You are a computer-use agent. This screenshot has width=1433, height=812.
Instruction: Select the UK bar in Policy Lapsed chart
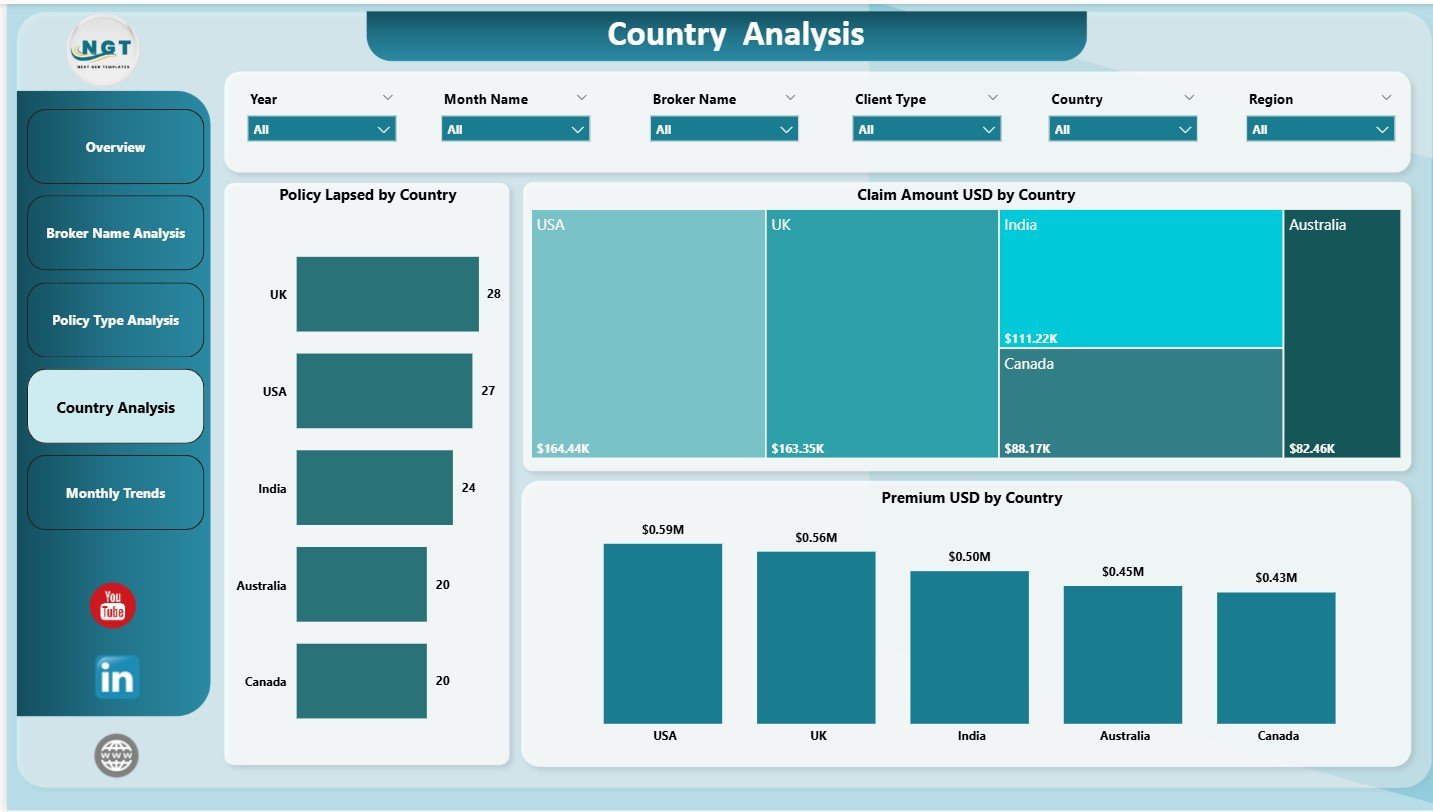coord(387,293)
